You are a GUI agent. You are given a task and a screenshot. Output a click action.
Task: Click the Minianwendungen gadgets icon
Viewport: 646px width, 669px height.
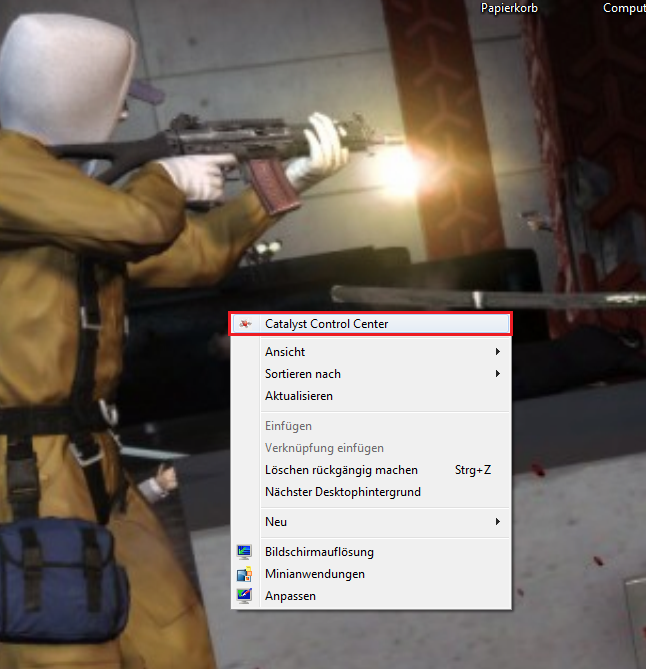(244, 574)
